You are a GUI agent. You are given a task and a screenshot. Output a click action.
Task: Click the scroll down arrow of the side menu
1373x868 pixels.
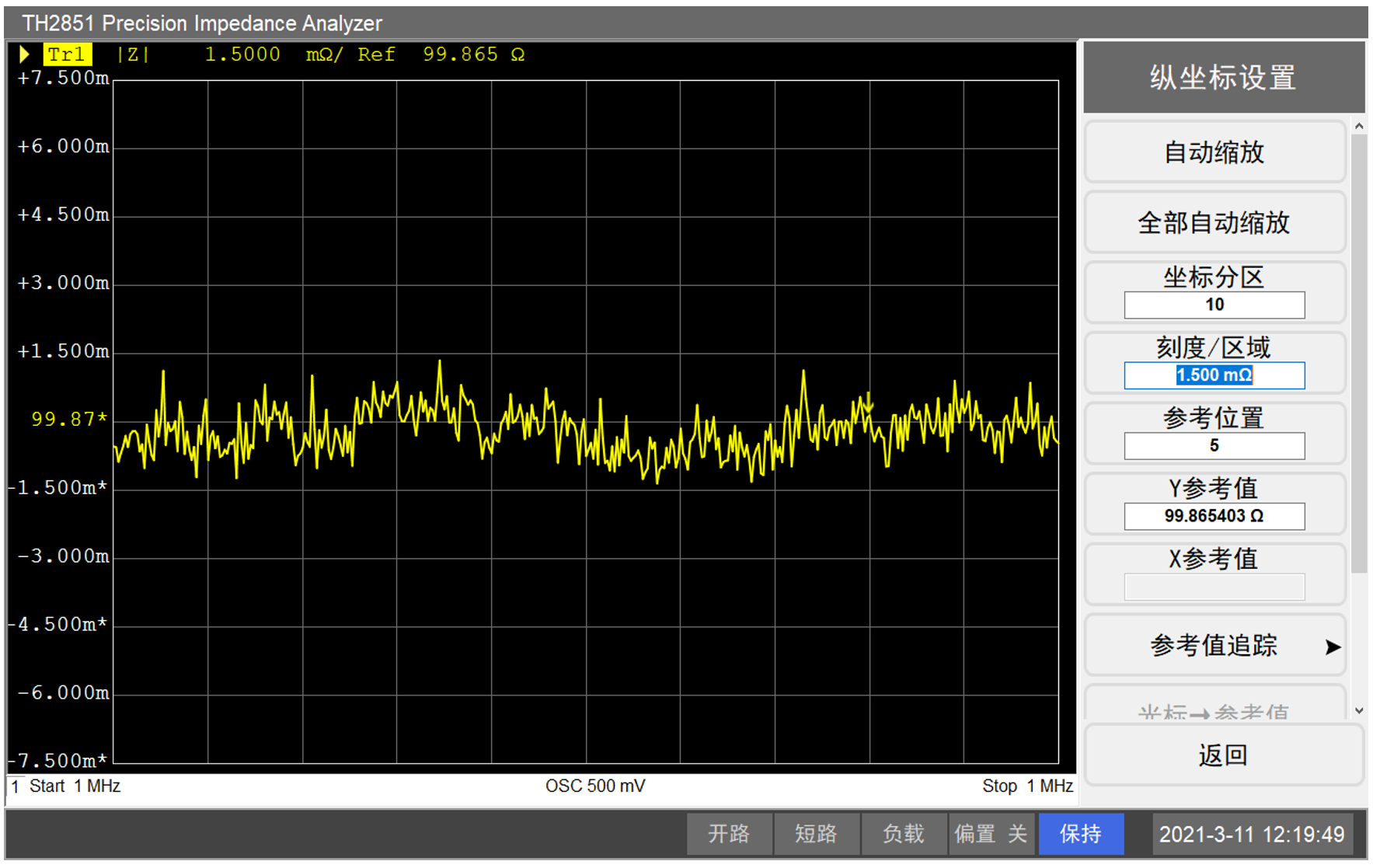click(1359, 710)
